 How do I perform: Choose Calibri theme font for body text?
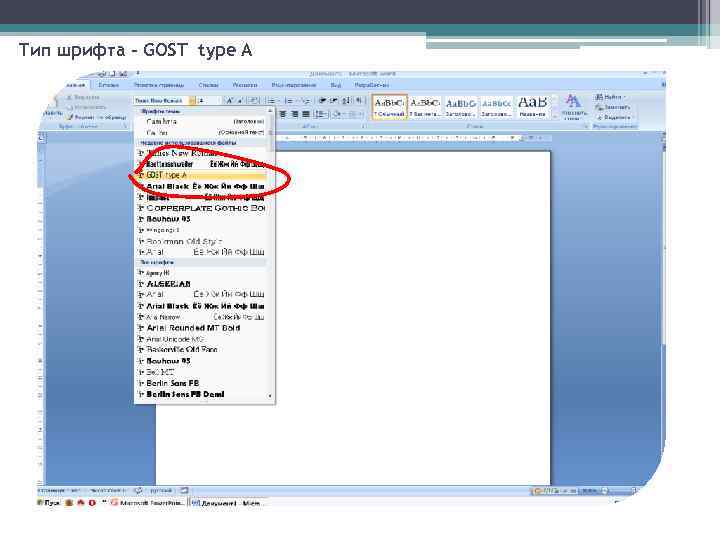coord(202,132)
